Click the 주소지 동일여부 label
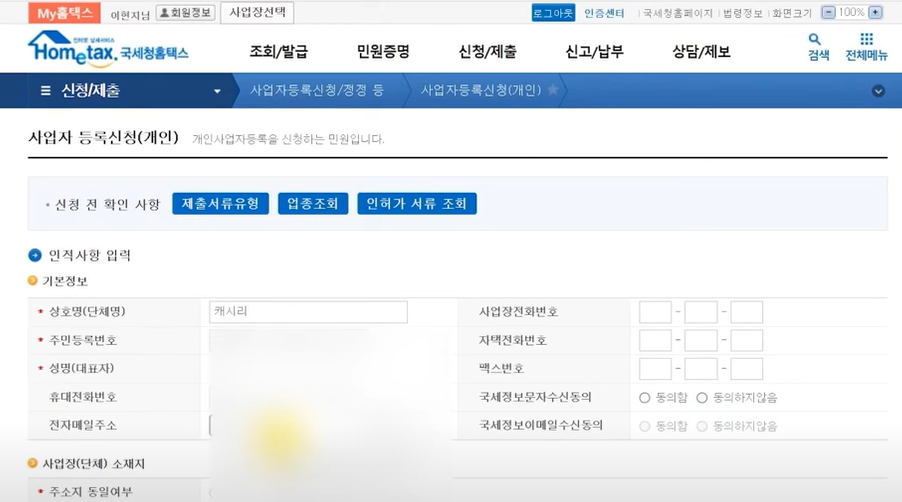This screenshot has width=902, height=502. [90, 492]
